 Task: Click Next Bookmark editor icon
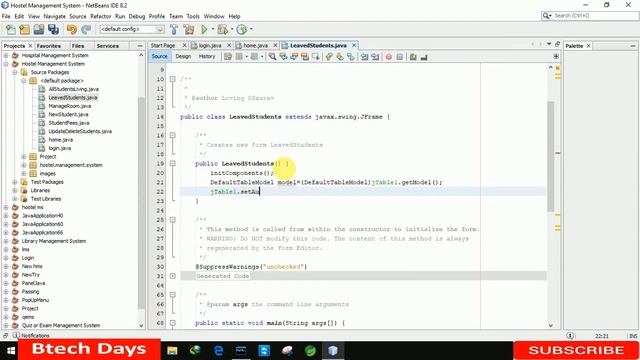[340, 57]
